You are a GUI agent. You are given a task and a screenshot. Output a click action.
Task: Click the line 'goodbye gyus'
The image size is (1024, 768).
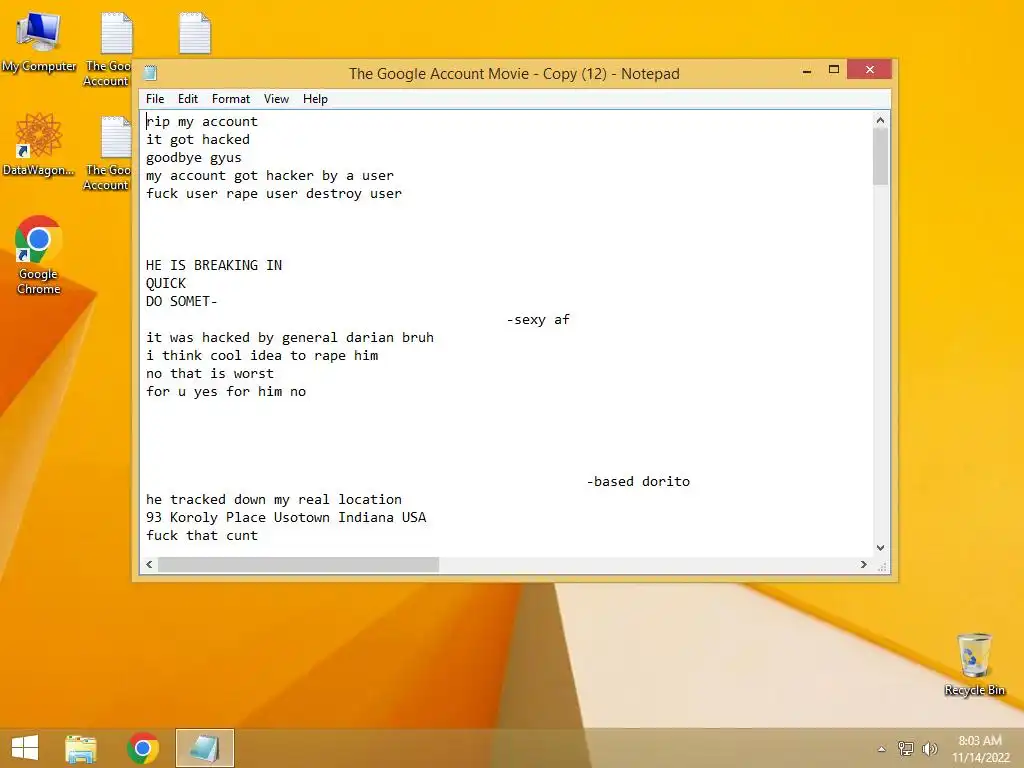point(194,157)
